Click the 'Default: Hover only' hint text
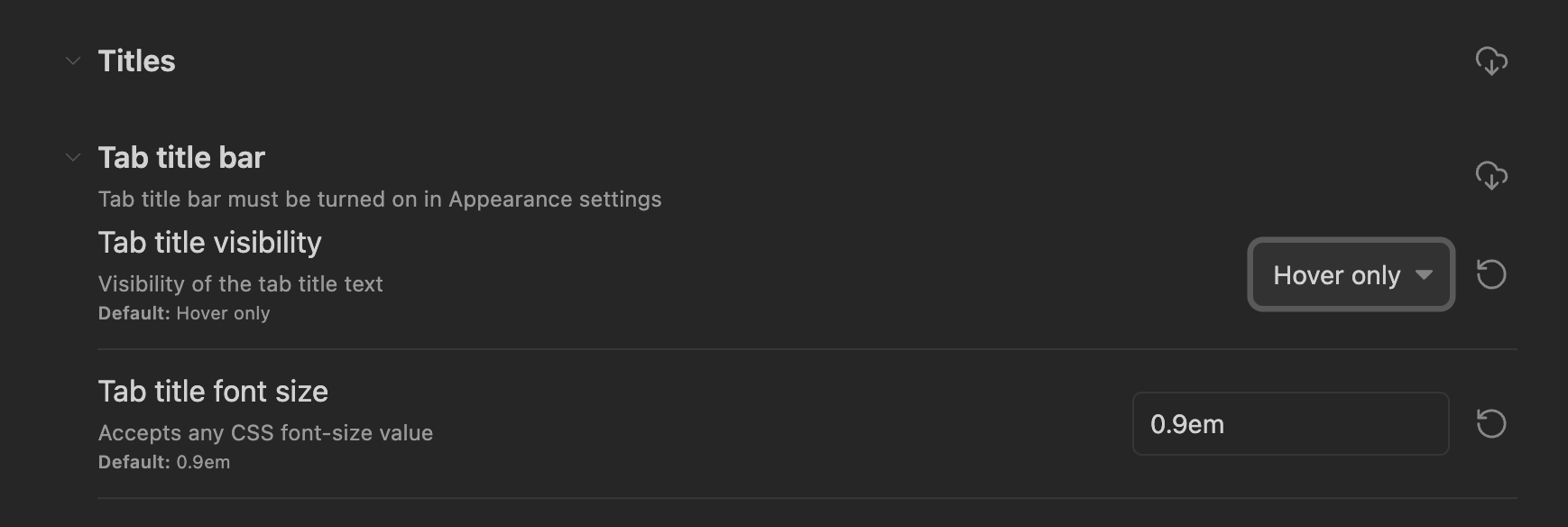 click(x=184, y=313)
